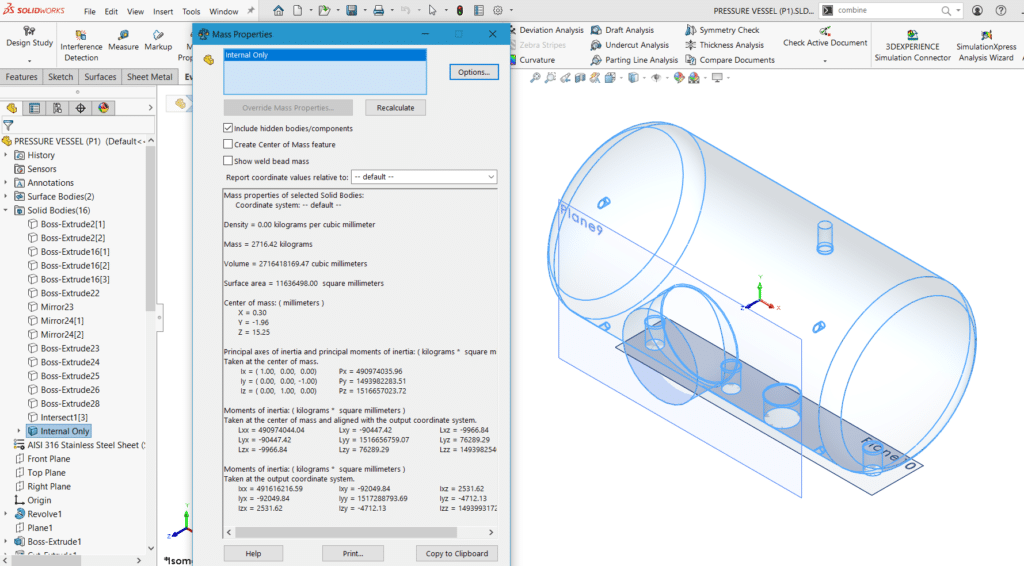Click the Recalculate button

tap(395, 108)
